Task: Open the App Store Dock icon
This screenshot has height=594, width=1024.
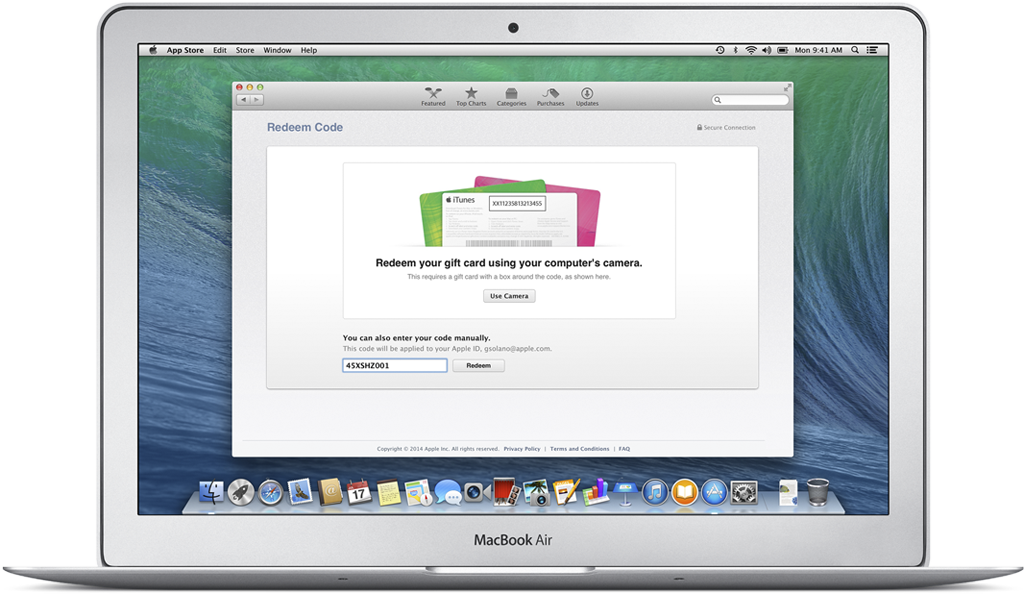Action: coord(714,492)
